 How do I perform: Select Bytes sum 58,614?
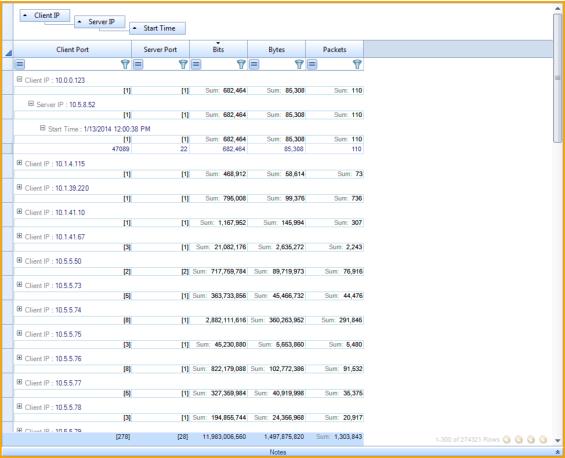point(295,174)
